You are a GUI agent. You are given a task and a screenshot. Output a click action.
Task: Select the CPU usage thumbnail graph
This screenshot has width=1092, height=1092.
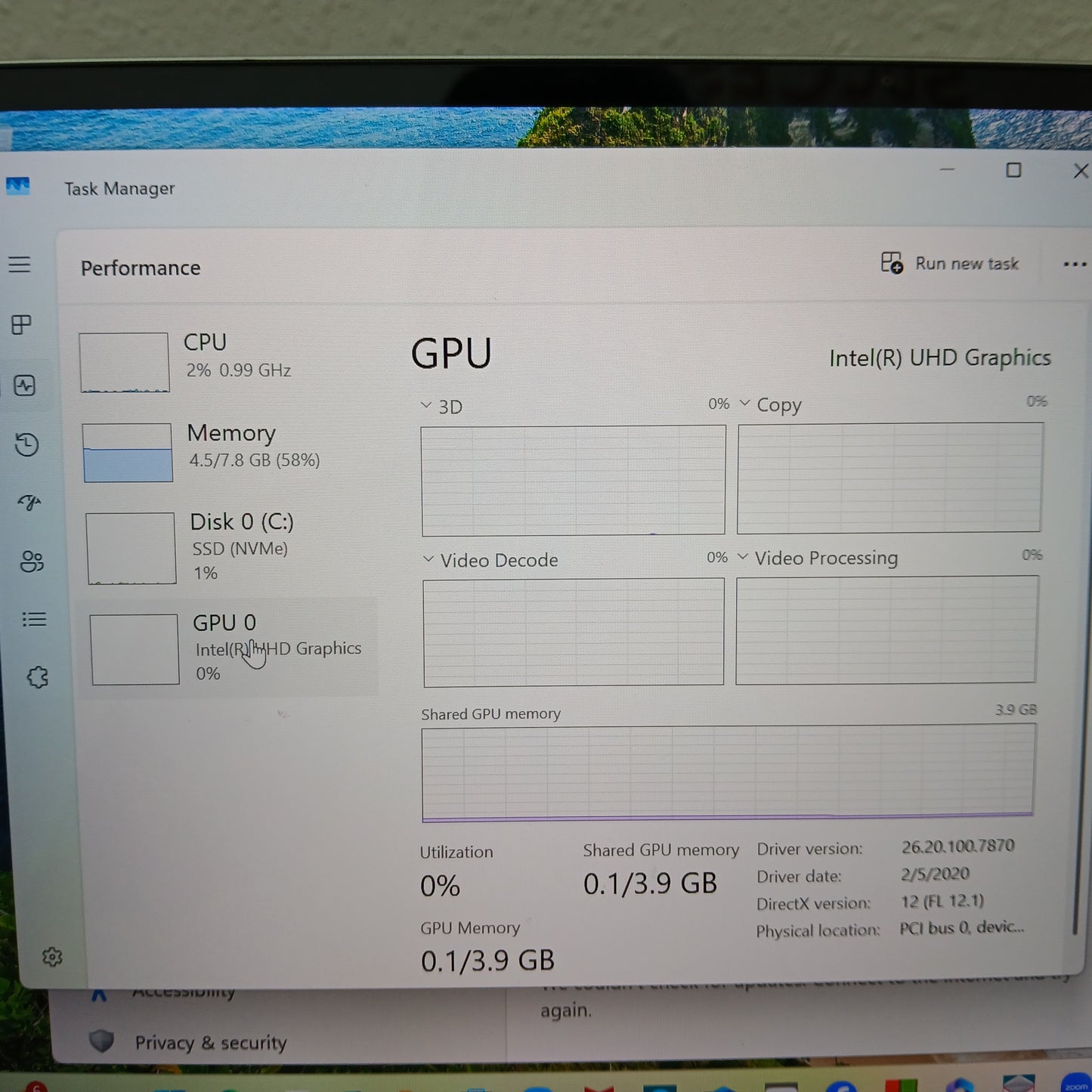tap(125, 363)
